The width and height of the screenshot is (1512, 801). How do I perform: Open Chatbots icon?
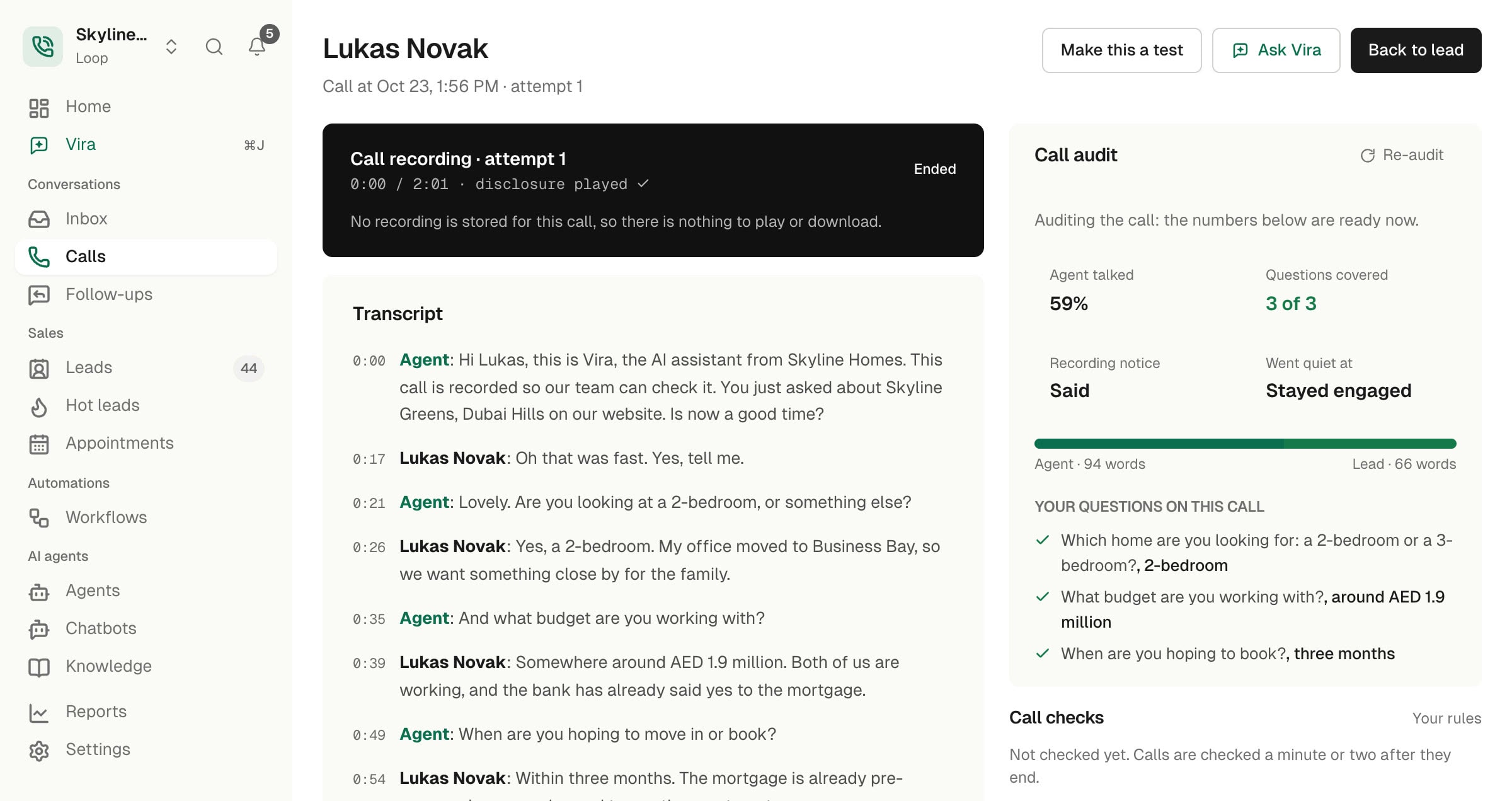pos(39,629)
